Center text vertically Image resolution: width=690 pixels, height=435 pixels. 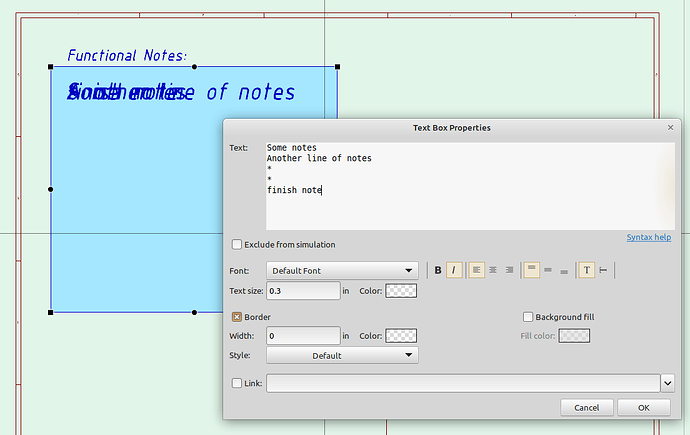click(x=548, y=270)
